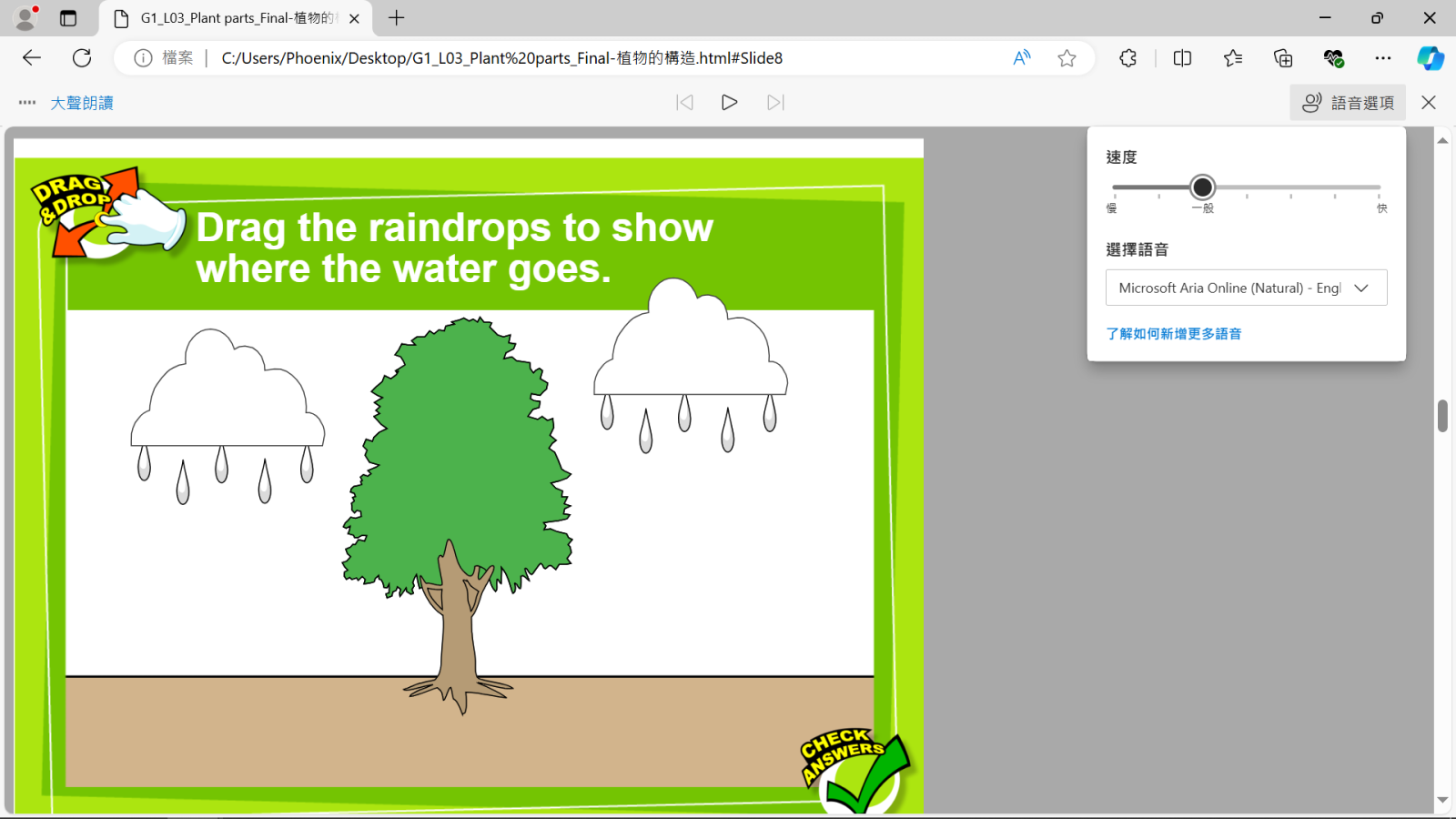This screenshot has width=1456, height=819.
Task: Toggle the split screen icon
Action: 1182,58
